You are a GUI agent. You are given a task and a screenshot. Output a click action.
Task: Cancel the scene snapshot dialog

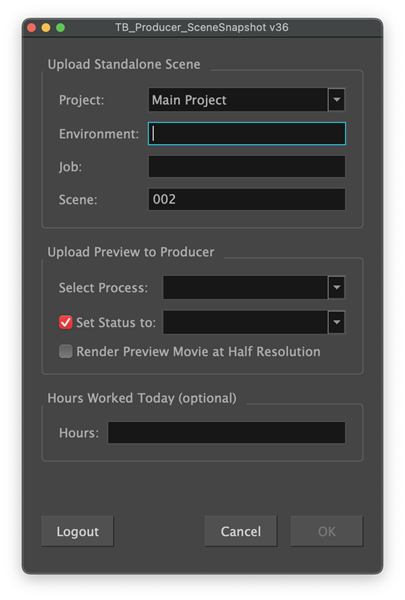coord(241,531)
